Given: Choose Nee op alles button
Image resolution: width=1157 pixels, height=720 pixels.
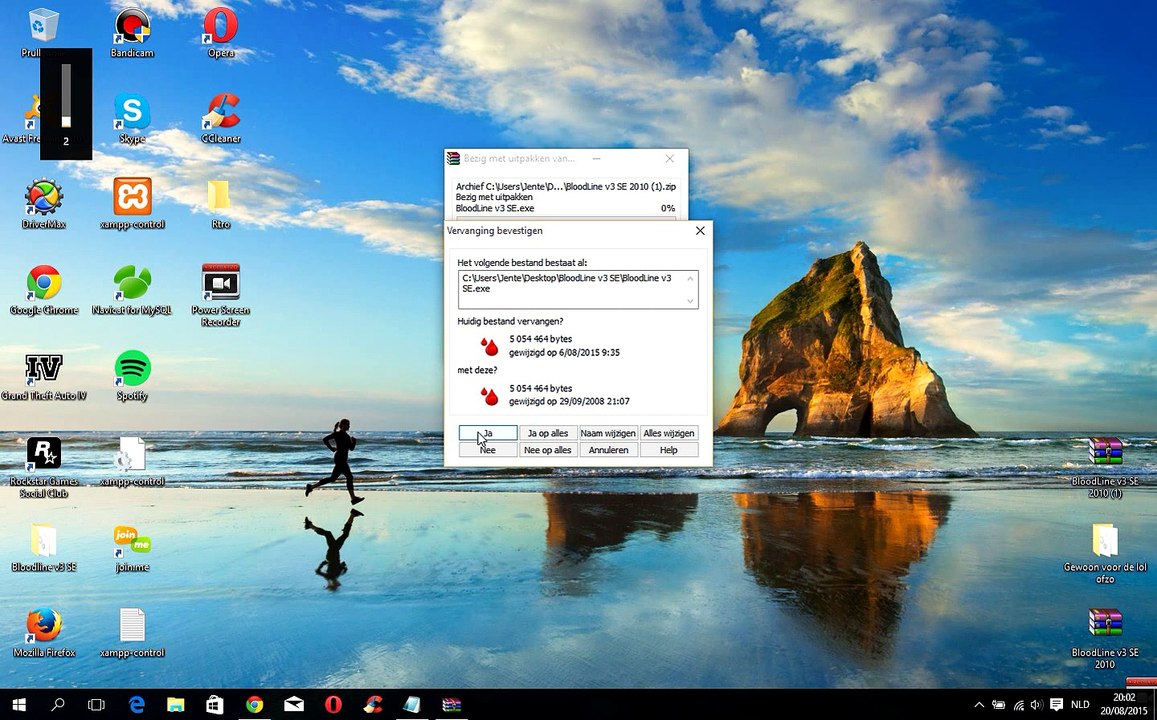Looking at the screenshot, I should pyautogui.click(x=548, y=450).
